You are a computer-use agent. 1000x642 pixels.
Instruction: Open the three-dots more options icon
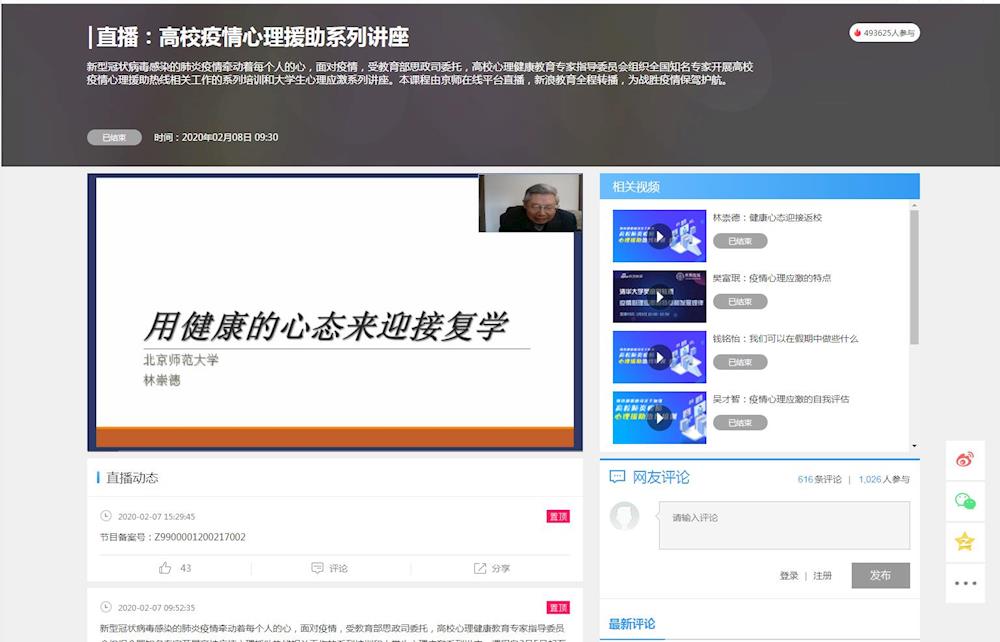coord(965,583)
